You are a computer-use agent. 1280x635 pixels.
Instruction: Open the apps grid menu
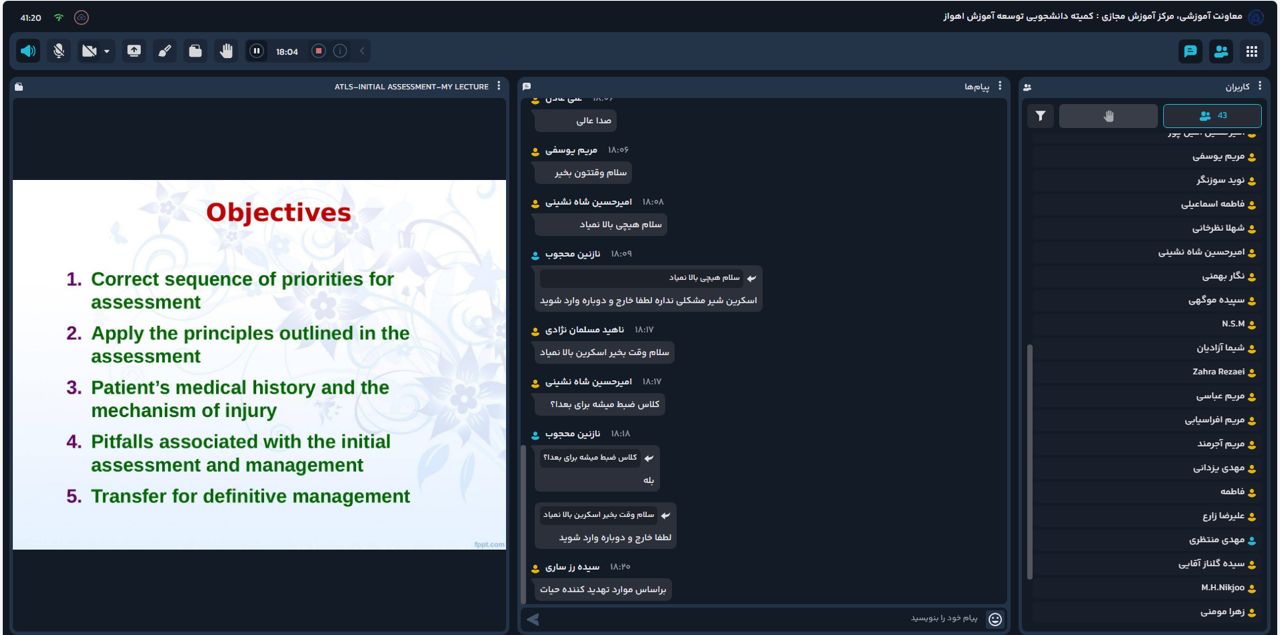[1250, 51]
